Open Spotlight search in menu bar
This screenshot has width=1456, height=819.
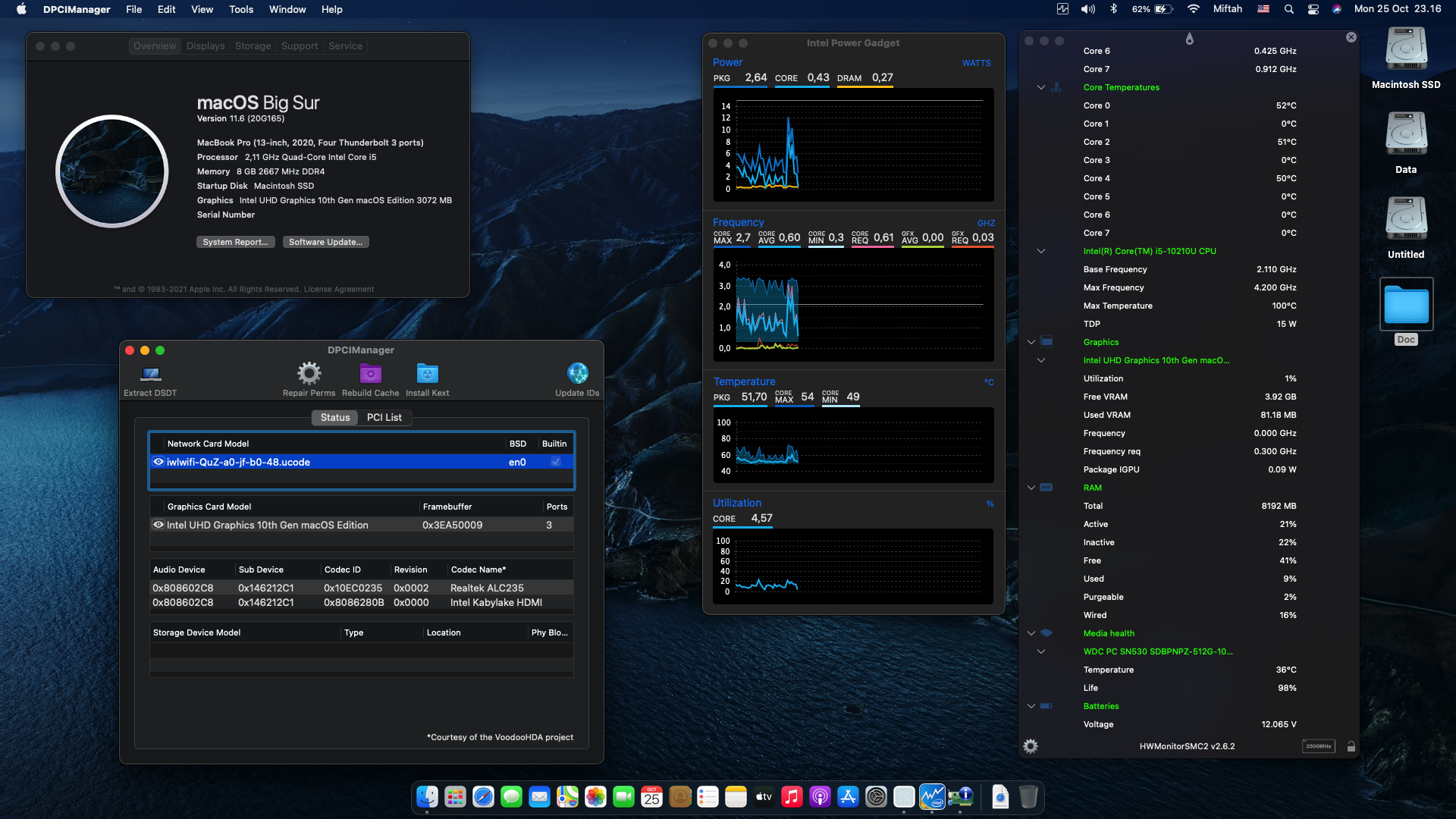click(1288, 9)
